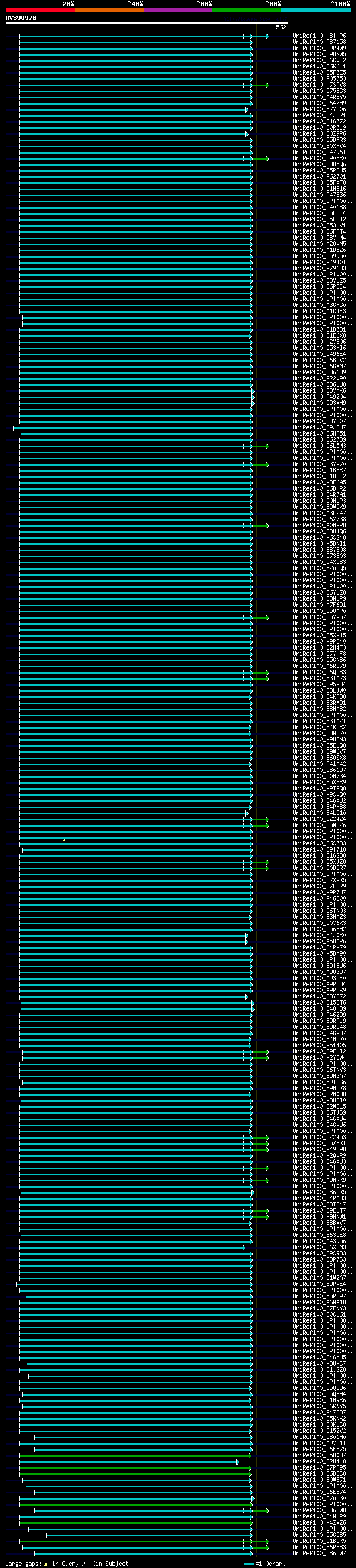The width and height of the screenshot is (356, 1568).
Task: Click the UniRef100_Q6QU83 label
Action: (319, 672)
